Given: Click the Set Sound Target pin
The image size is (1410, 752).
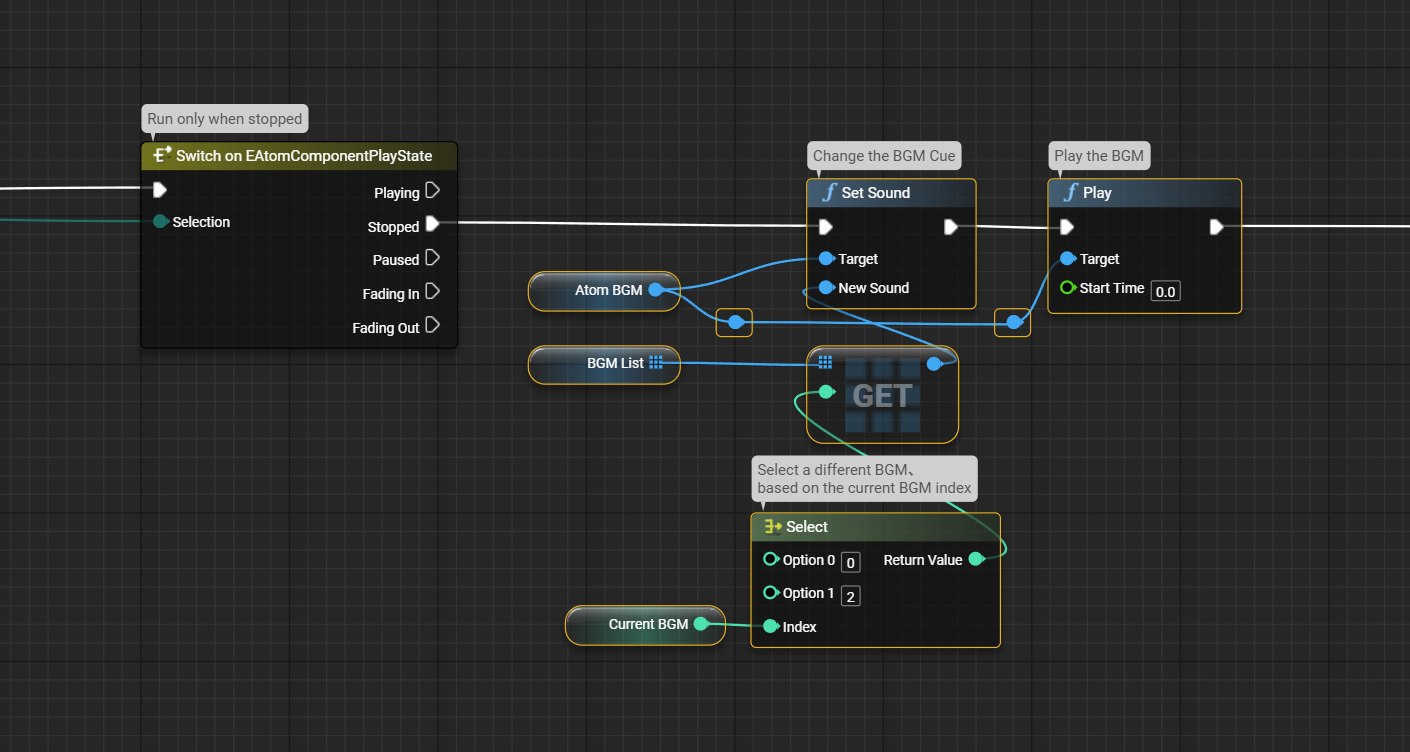Looking at the screenshot, I should point(825,259).
